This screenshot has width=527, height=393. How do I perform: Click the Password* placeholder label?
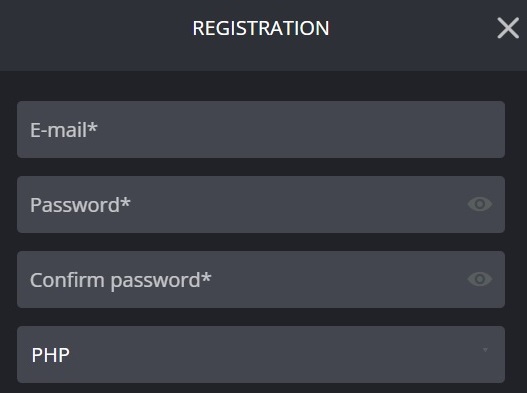tap(80, 205)
